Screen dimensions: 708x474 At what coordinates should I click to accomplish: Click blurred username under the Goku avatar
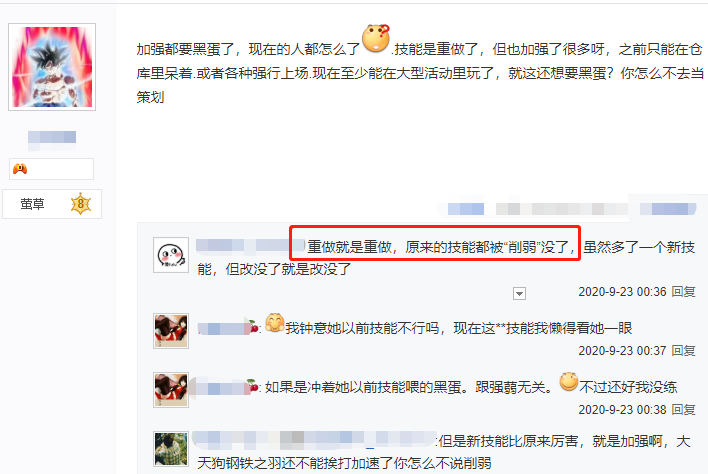point(52,137)
